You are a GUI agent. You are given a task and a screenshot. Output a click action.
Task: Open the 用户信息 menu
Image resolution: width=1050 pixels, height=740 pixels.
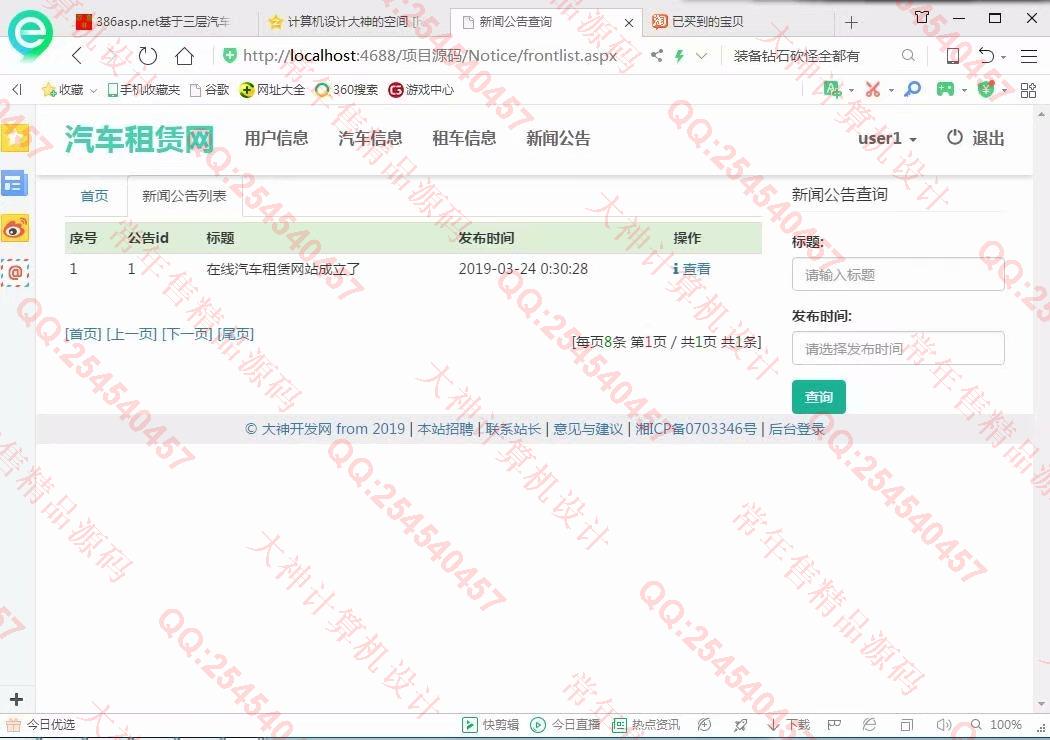tap(276, 139)
